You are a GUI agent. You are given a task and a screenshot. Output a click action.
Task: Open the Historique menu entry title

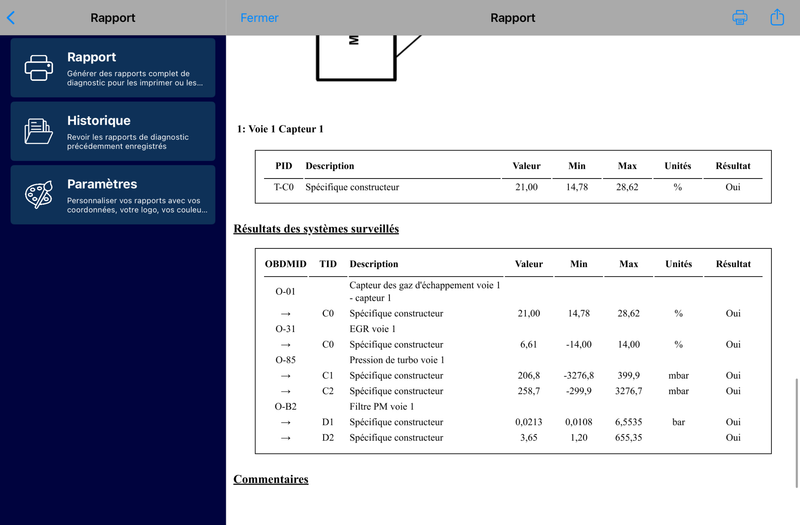click(x=99, y=121)
